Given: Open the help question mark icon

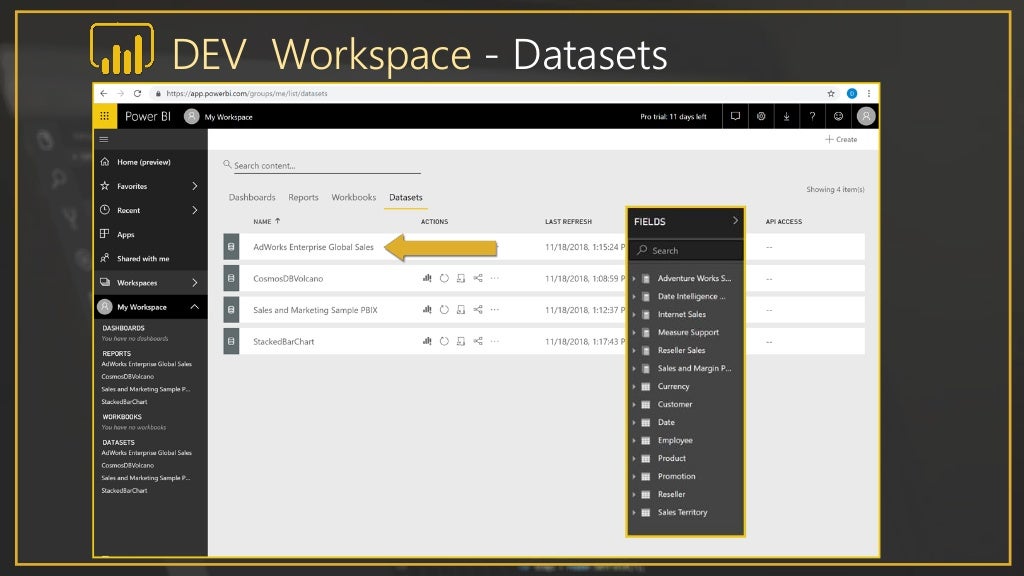Looking at the screenshot, I should tap(812, 116).
